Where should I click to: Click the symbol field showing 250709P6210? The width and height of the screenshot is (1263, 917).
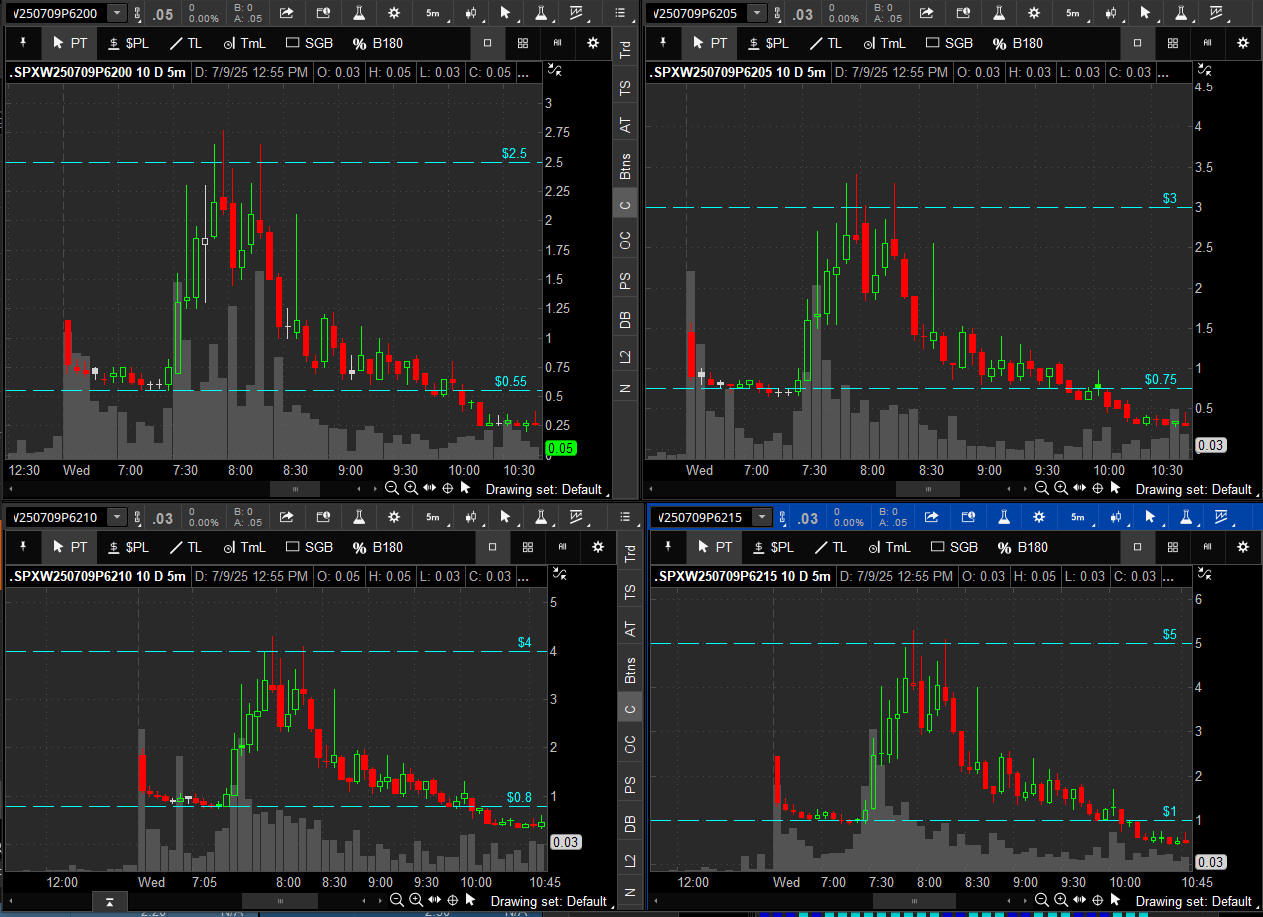[55, 517]
